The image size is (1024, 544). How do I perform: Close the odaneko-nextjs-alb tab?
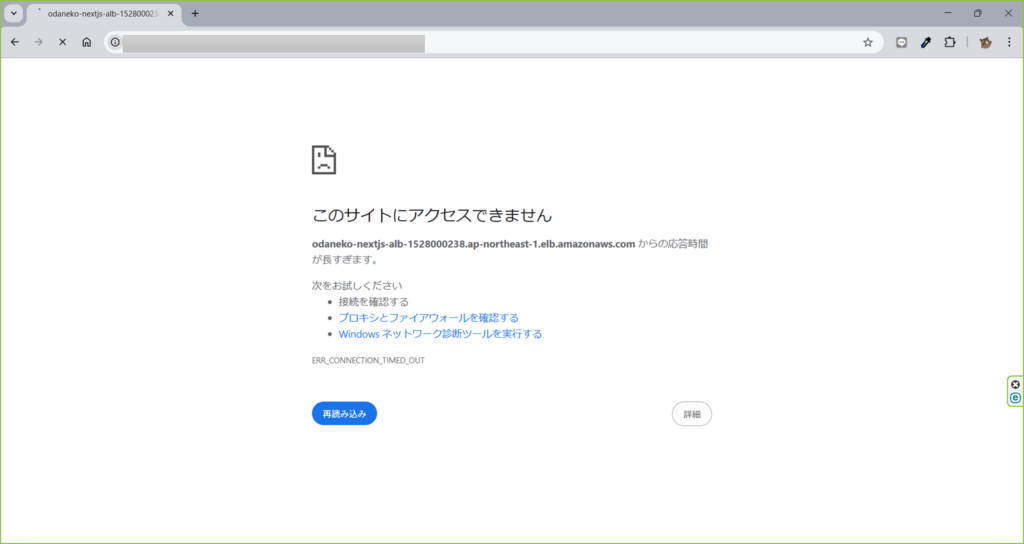pyautogui.click(x=172, y=14)
